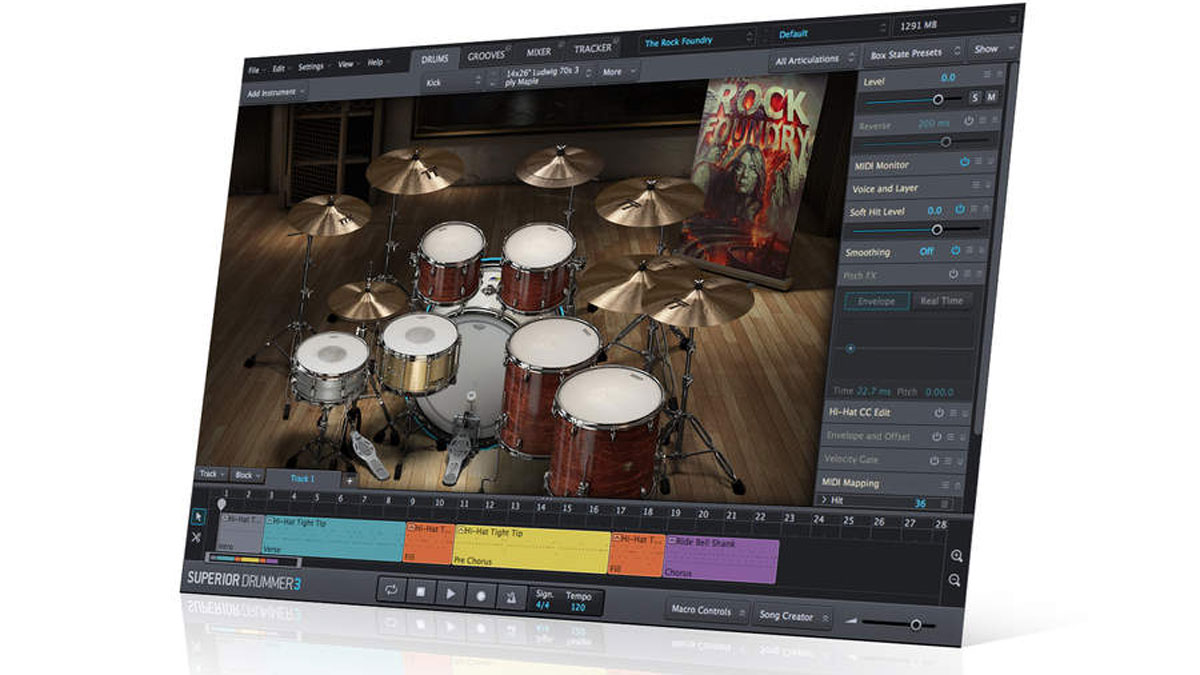Enable Velocity Gate power button
1200x675 pixels.
(933, 460)
